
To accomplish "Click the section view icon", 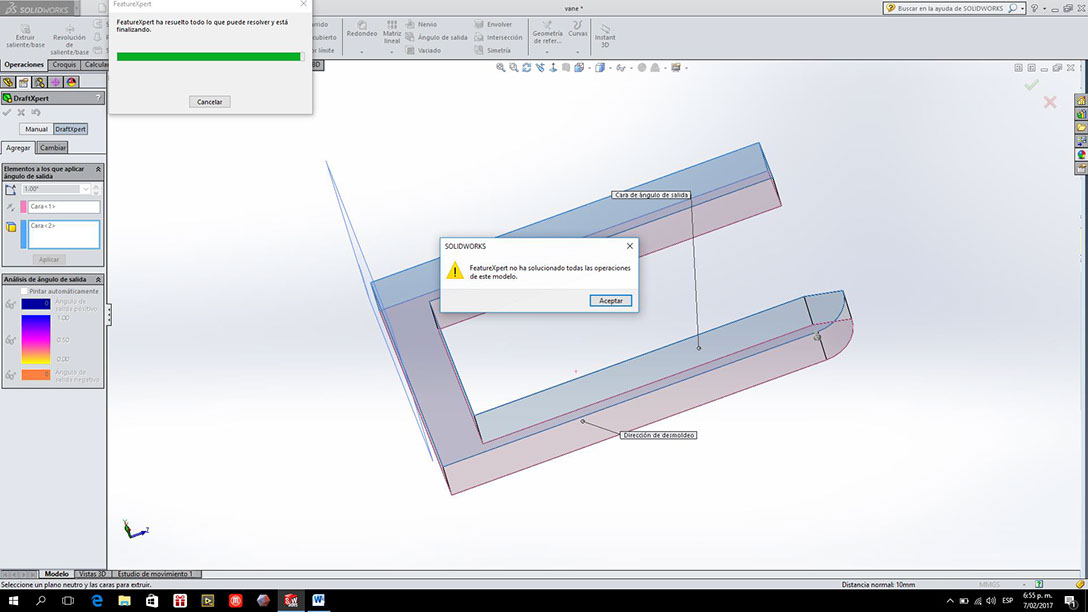I will [x=566, y=68].
